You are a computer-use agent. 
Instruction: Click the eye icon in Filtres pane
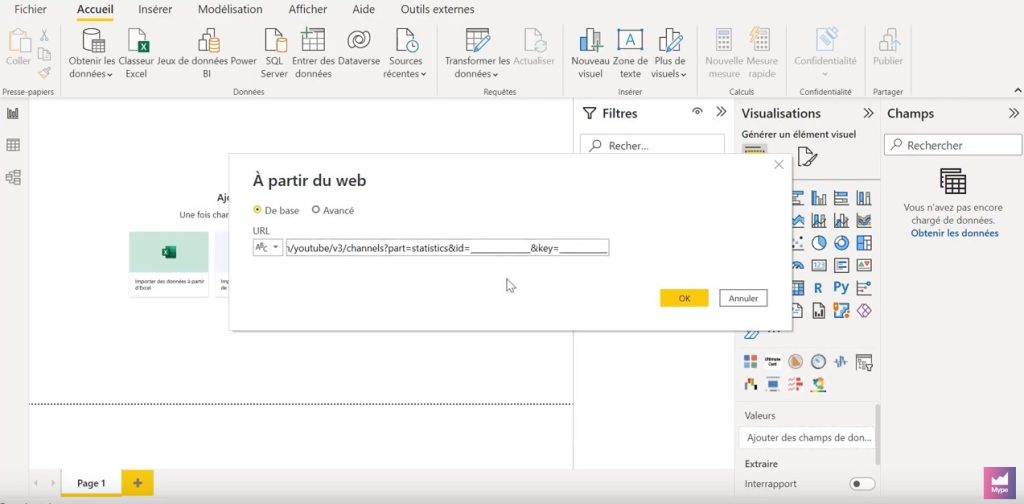click(x=697, y=112)
